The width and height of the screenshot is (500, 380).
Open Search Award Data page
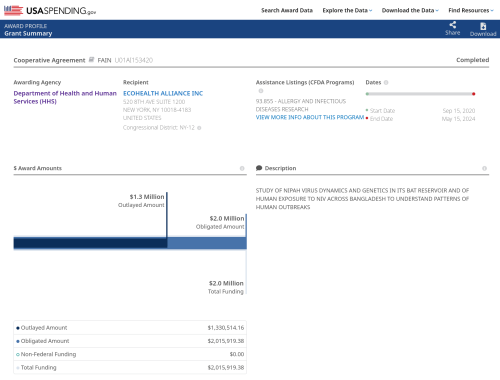coord(287,10)
